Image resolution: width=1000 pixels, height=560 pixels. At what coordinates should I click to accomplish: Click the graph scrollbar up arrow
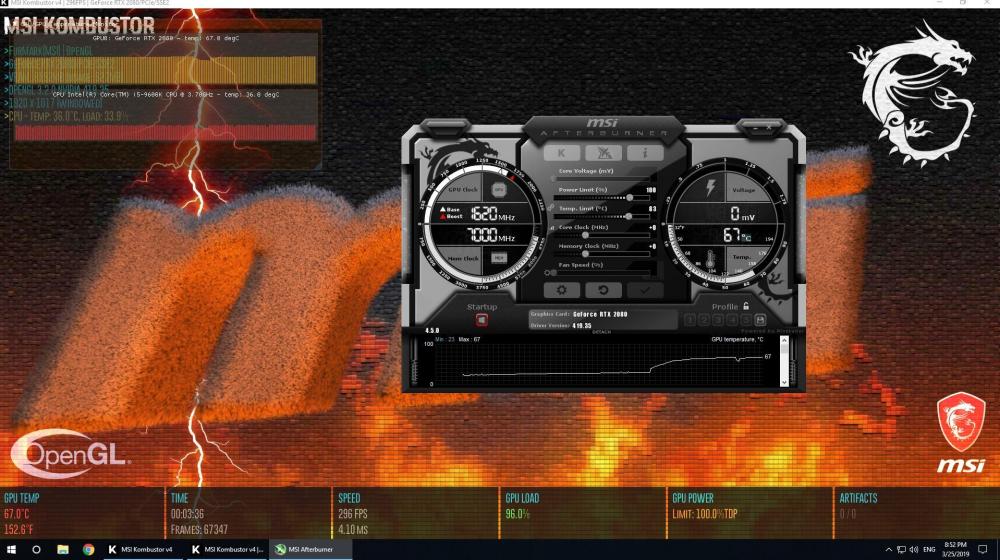[784, 341]
